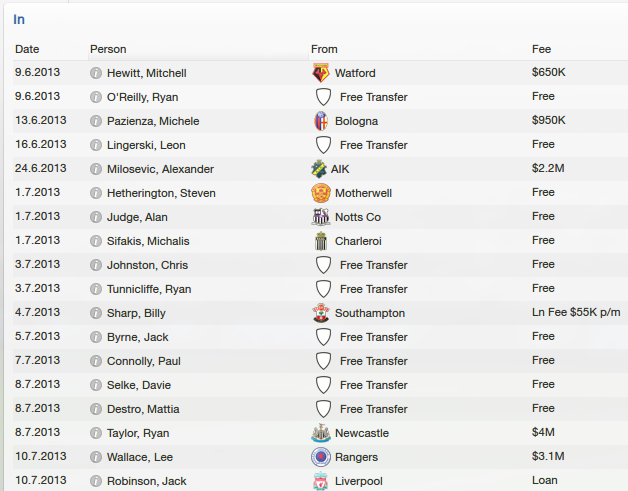
Task: Click the info icon beside Hewitt, Mitchell
Action: (x=96, y=73)
